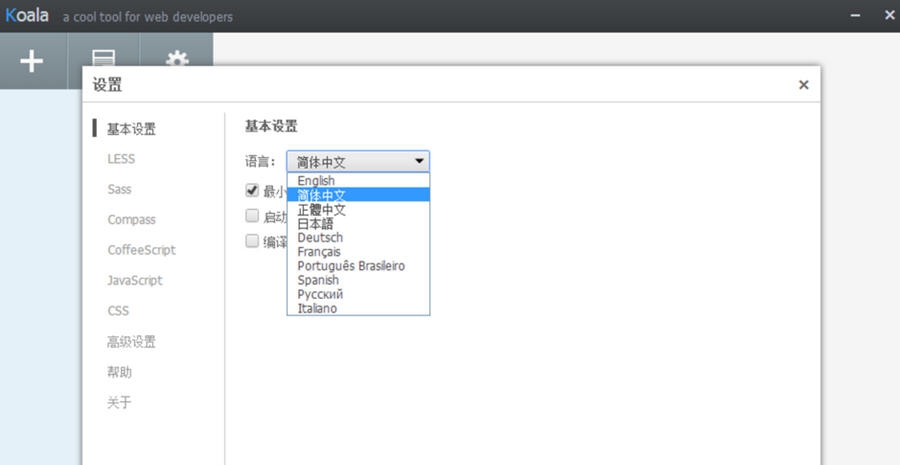The height and width of the screenshot is (465, 900).
Task: Choose 正體中文 from language list
Action: pyautogui.click(x=358, y=210)
